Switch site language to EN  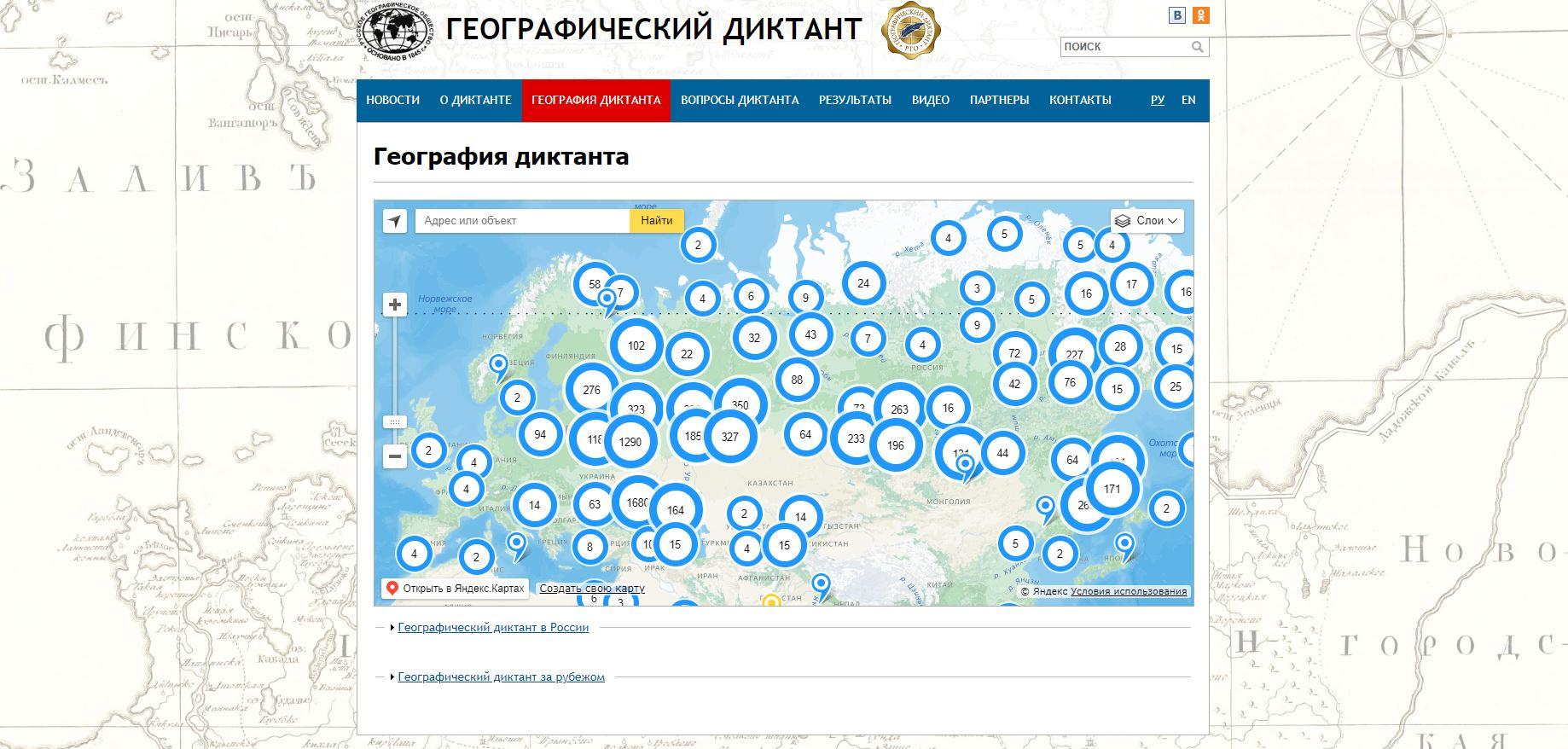1188,100
